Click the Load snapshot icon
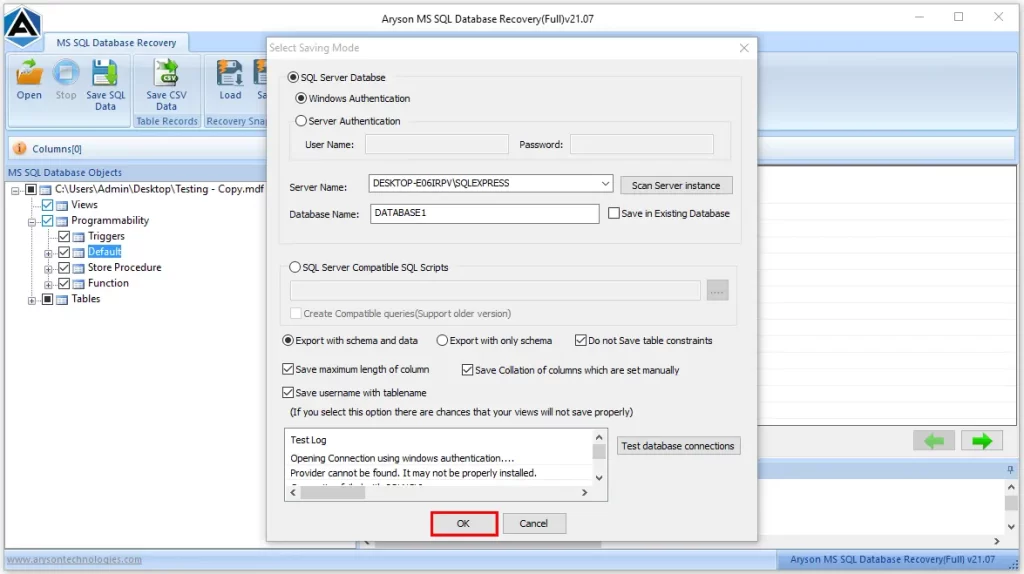Image resolution: width=1024 pixels, height=574 pixels. click(230, 74)
